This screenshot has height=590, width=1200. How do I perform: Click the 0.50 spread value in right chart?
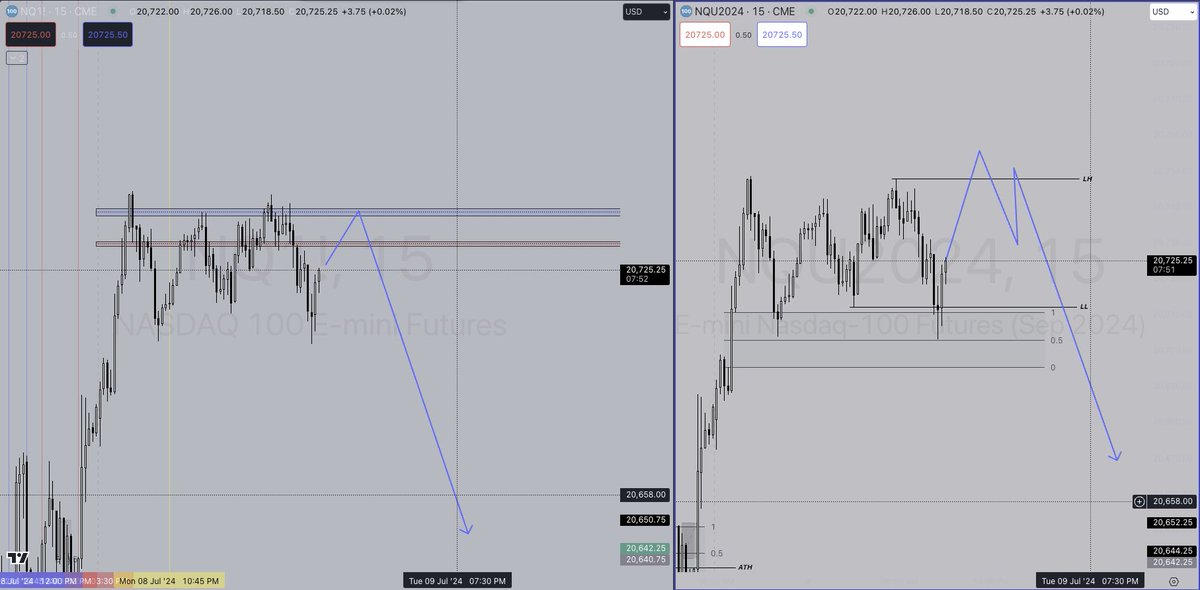pyautogui.click(x=742, y=34)
